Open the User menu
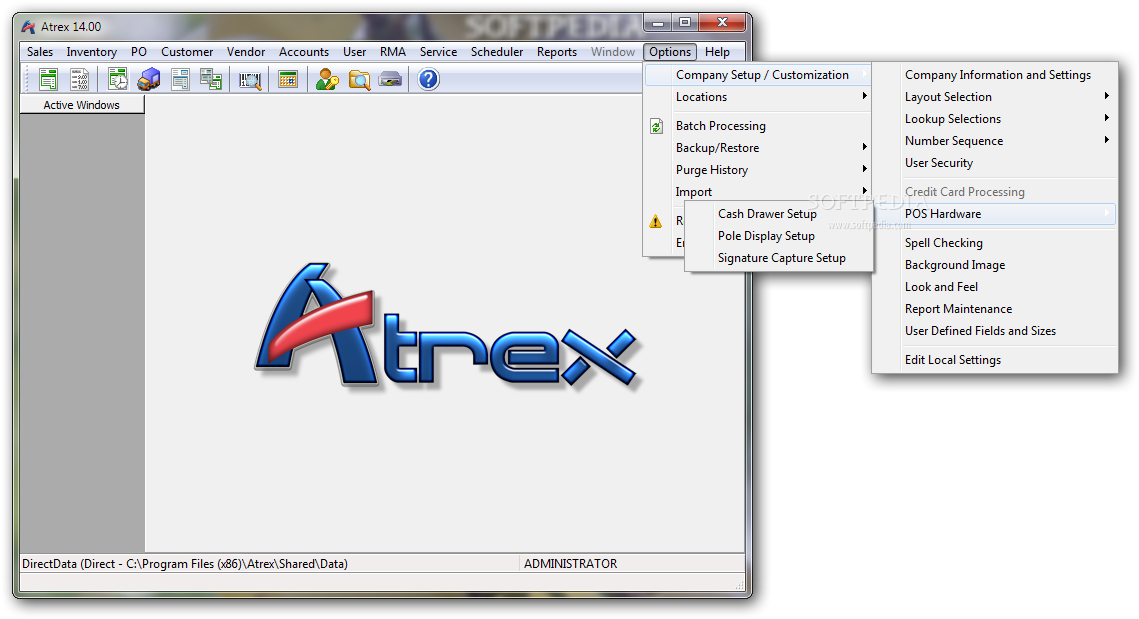This screenshot has height=619, width=1139. click(x=354, y=52)
